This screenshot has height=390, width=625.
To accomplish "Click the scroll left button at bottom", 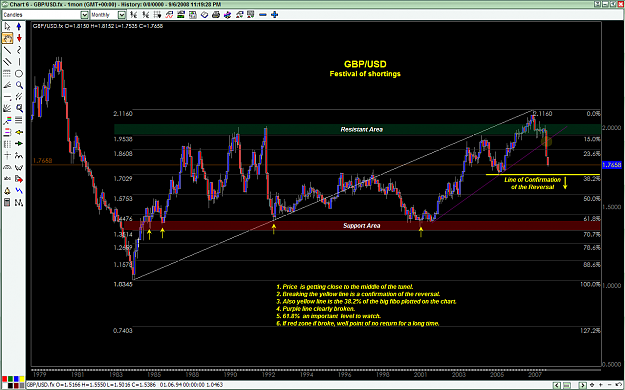I will coord(557,385).
